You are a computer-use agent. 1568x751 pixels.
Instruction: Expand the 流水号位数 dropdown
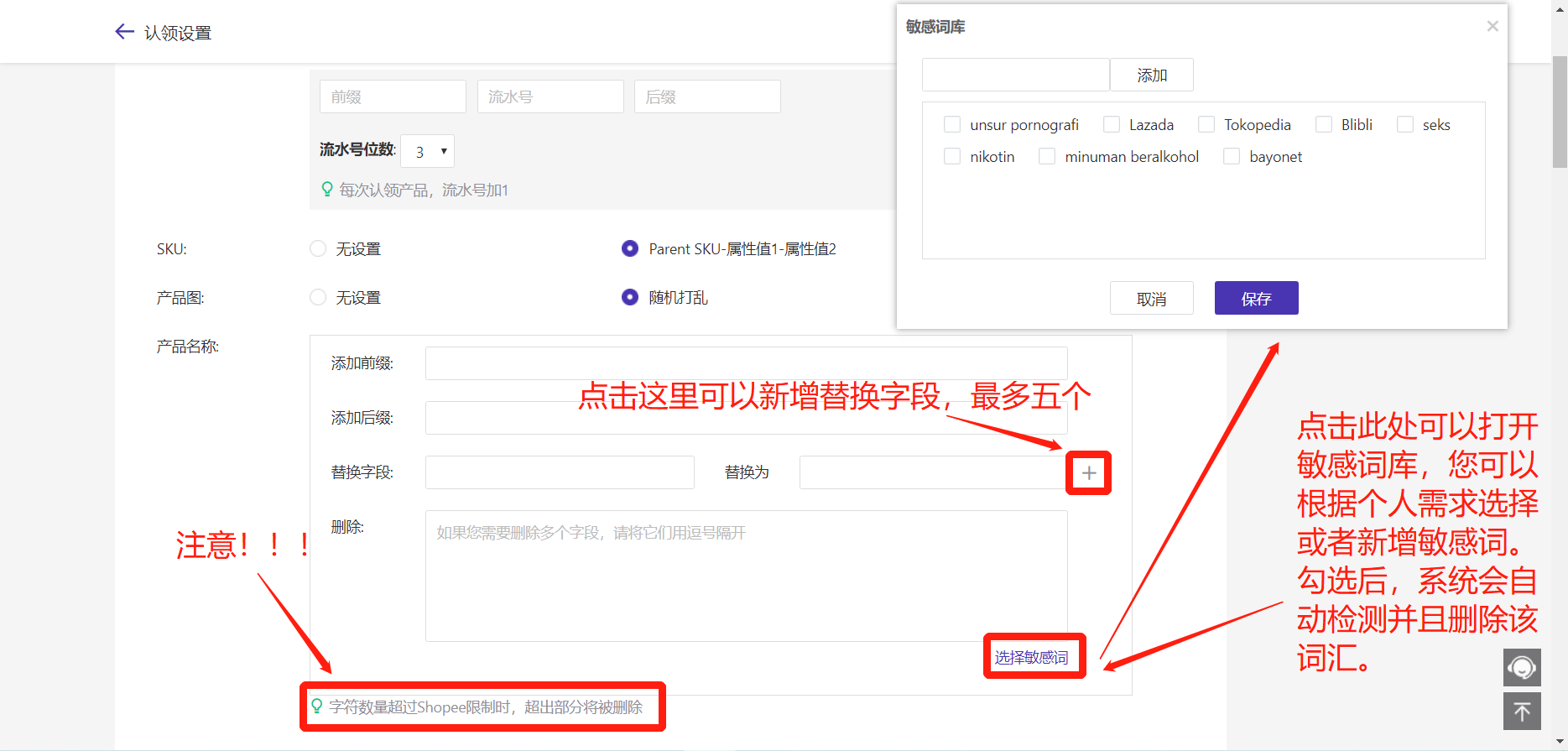click(x=428, y=152)
